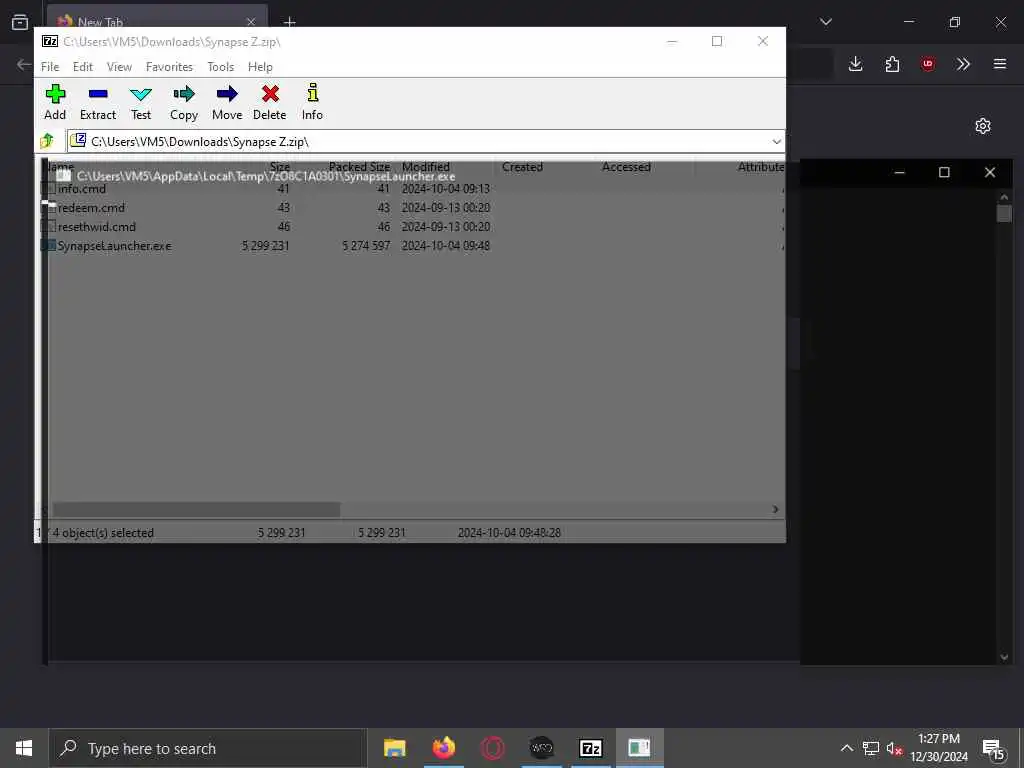
Task: Show hidden system tray icons
Action: (846, 748)
